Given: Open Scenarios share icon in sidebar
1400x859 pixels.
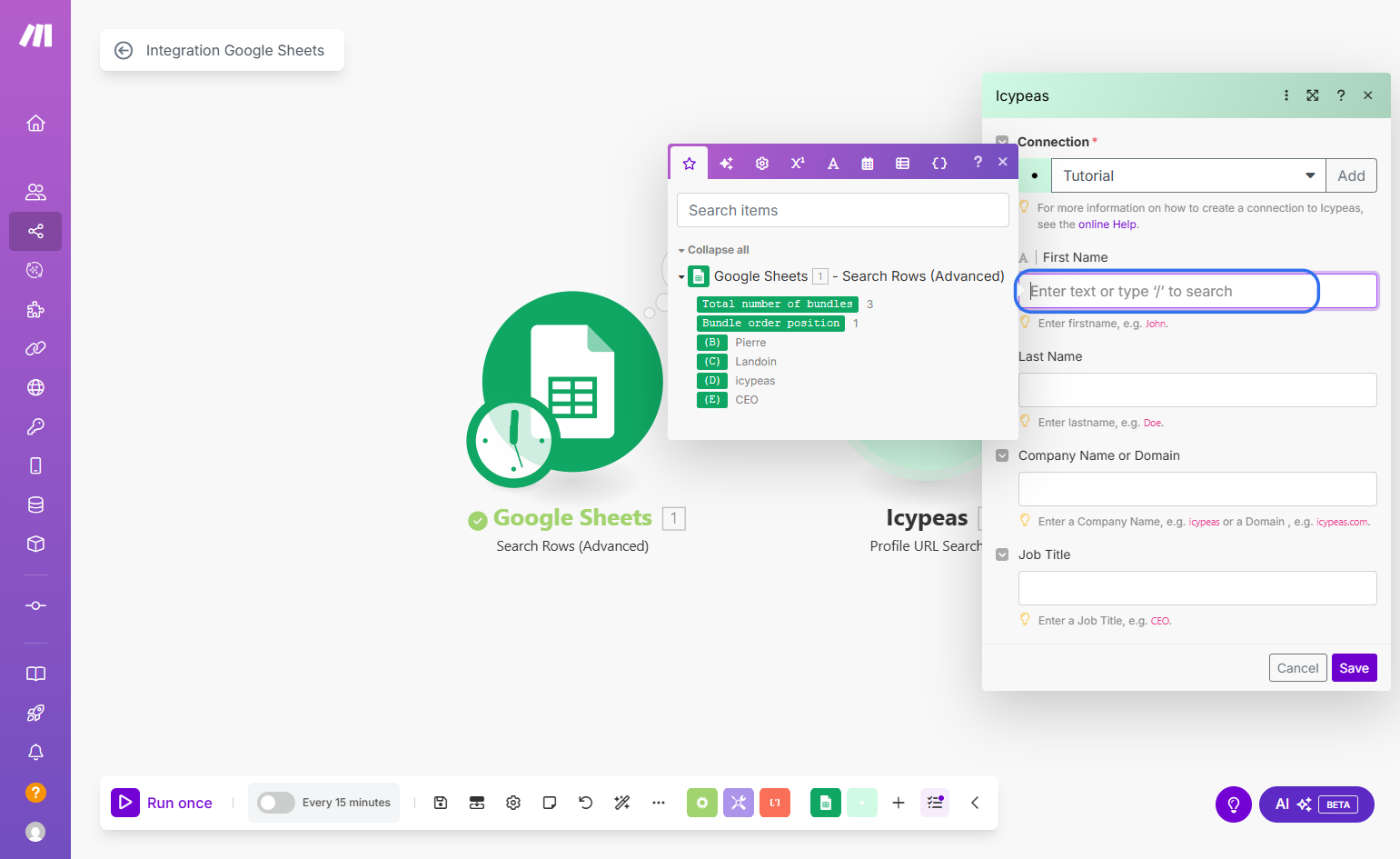Looking at the screenshot, I should click(35, 231).
